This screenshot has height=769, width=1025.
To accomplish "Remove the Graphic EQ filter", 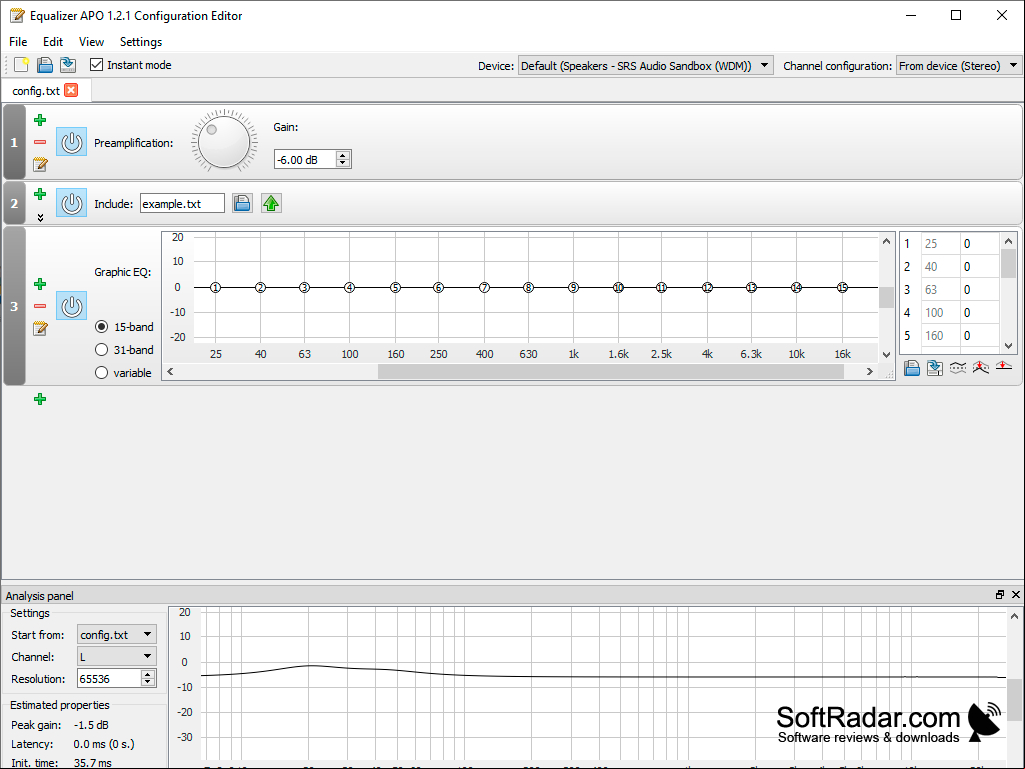I will pos(40,306).
